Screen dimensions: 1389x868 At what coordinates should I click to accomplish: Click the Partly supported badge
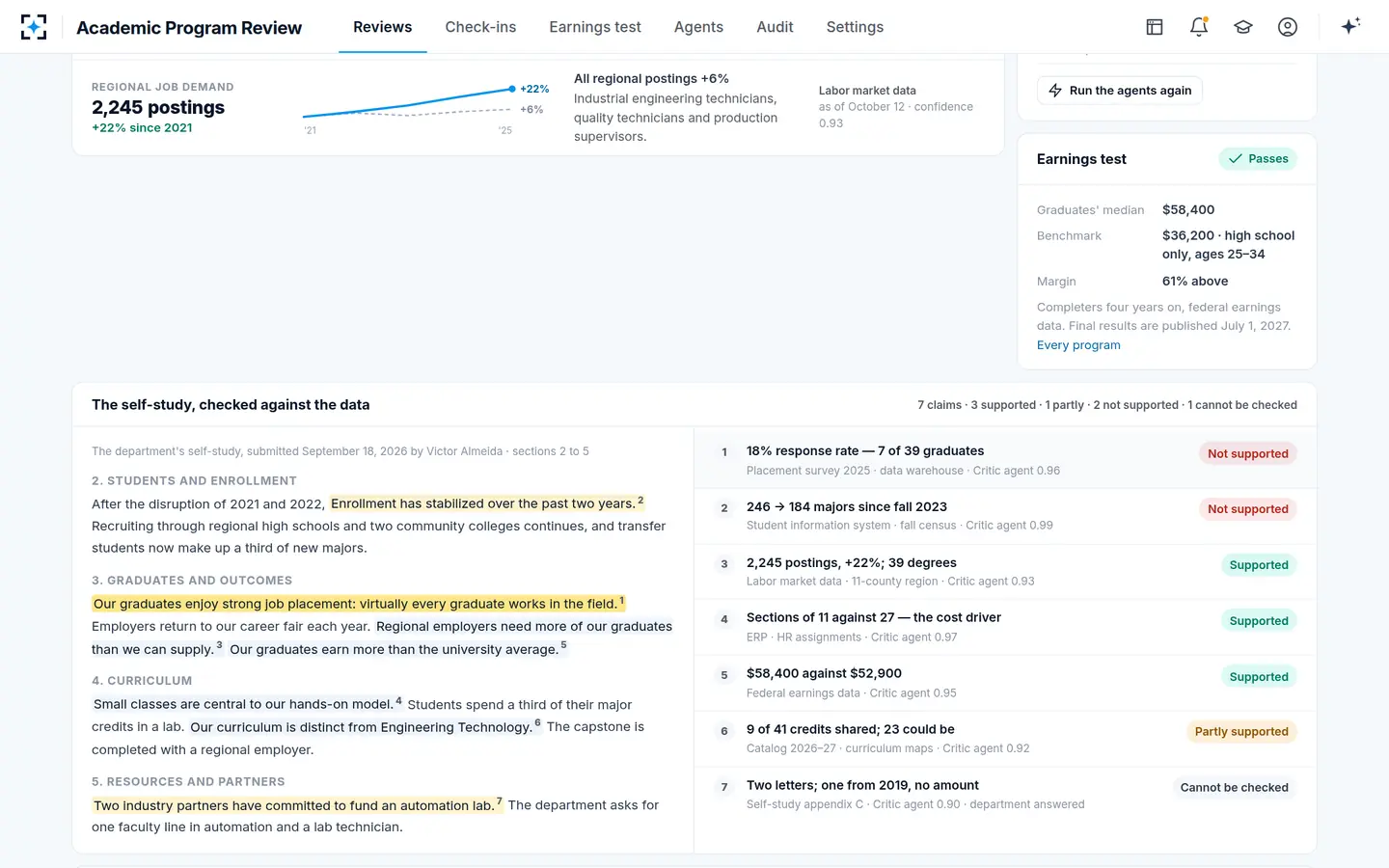pos(1241,732)
